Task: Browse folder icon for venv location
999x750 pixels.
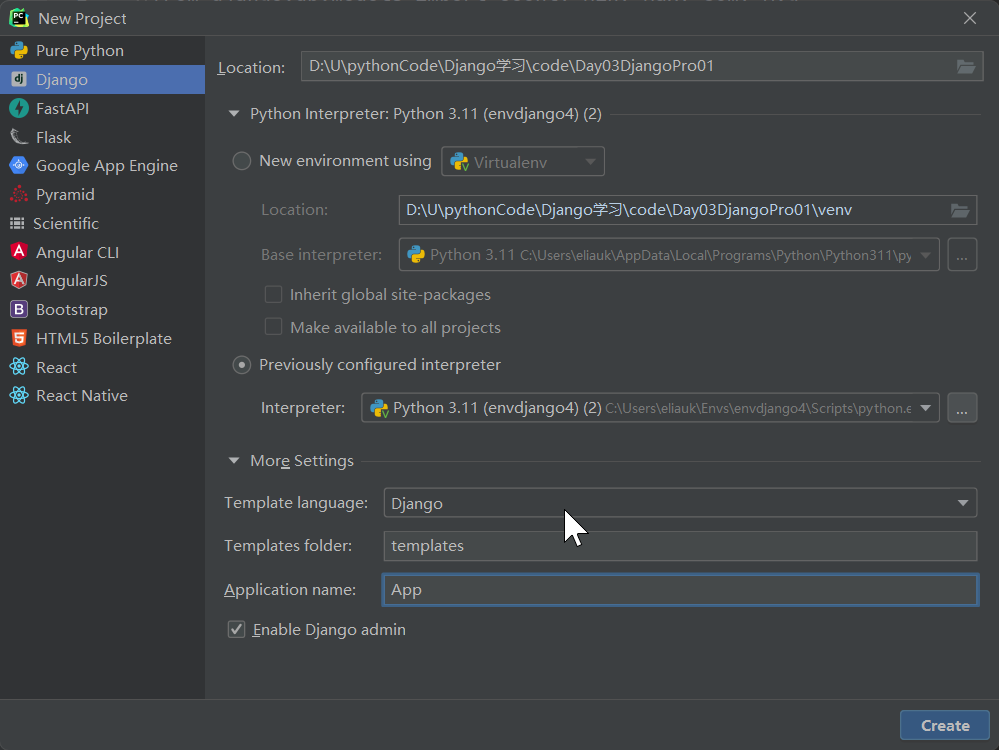Action: point(960,210)
